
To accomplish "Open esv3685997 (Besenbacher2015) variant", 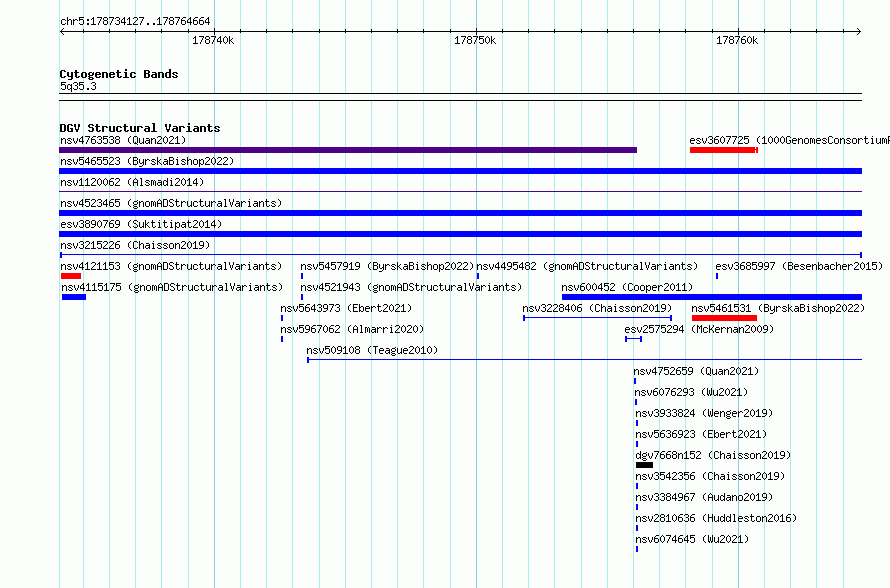I will pyautogui.click(x=799, y=266).
